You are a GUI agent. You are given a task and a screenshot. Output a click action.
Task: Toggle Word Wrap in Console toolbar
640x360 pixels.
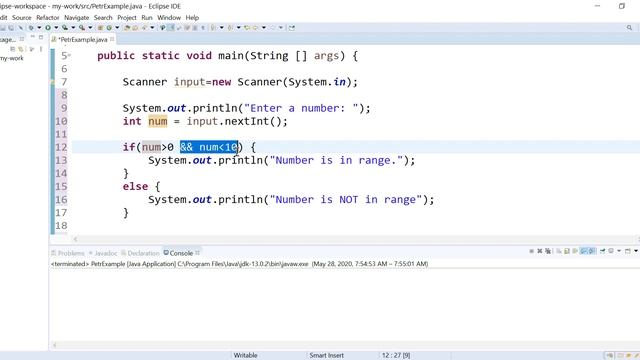pyautogui.click(x=575, y=251)
